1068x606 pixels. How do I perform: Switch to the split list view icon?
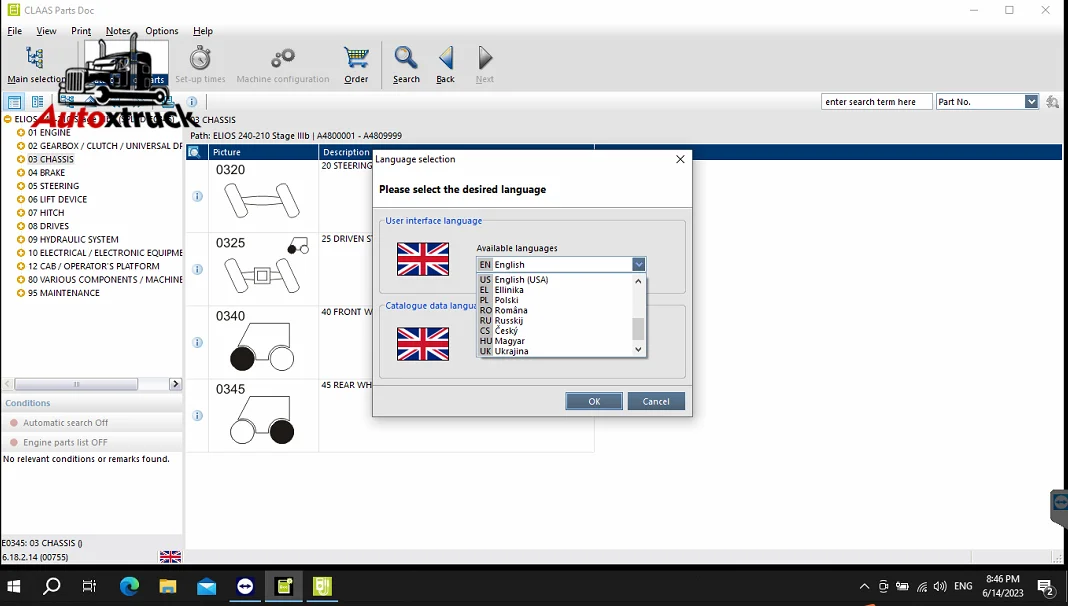pyautogui.click(x=37, y=102)
